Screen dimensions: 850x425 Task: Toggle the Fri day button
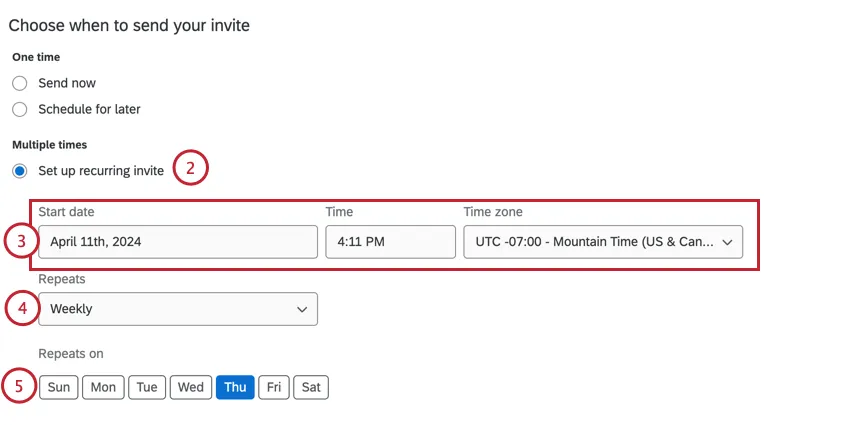click(x=274, y=387)
